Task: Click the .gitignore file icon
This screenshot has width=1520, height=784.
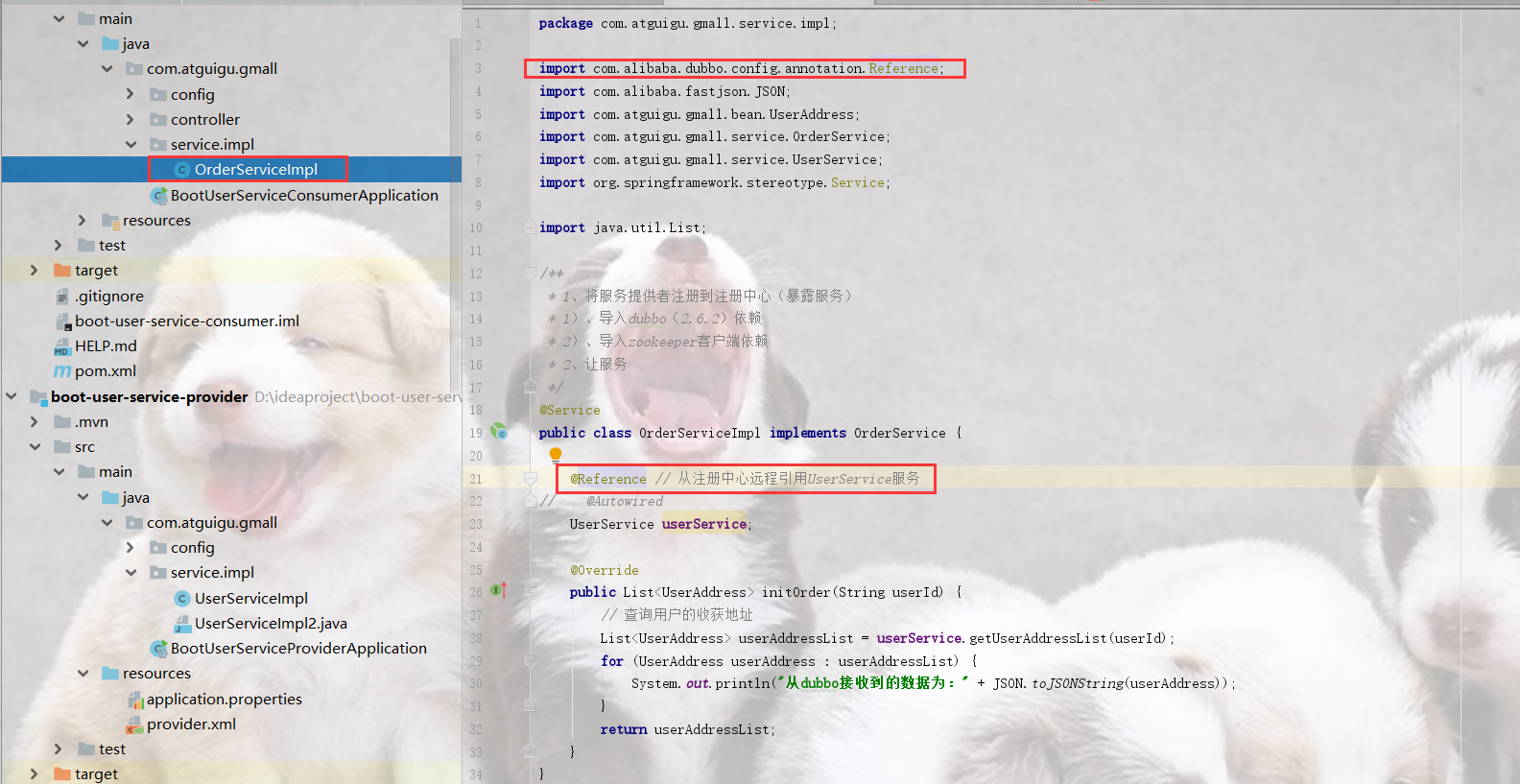Action: pos(62,297)
